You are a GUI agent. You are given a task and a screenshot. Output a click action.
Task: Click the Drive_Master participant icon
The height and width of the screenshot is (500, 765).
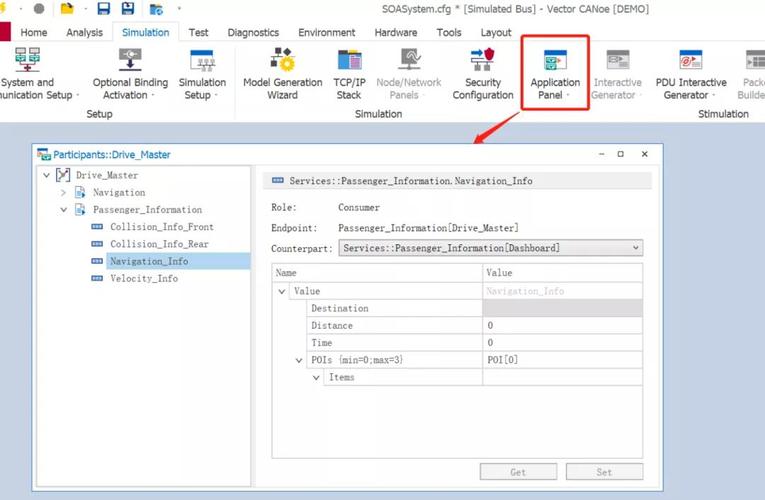coord(63,175)
